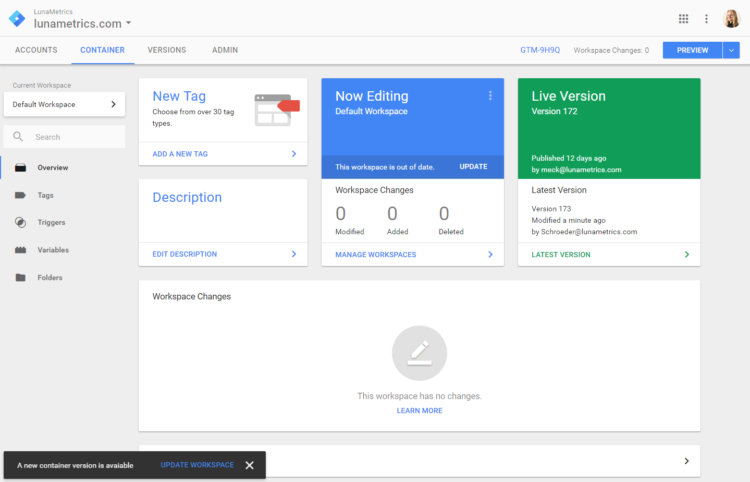Click the New Tag card title
Viewport: 750px width, 482px height.
tap(179, 96)
